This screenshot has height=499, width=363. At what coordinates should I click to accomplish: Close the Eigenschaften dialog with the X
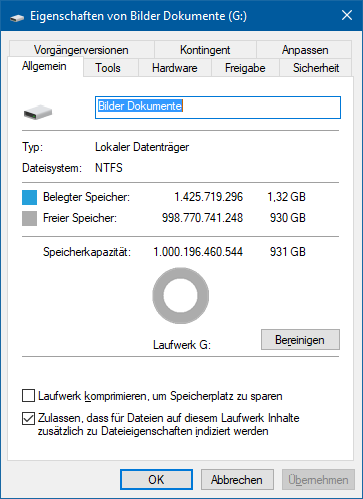347,15
